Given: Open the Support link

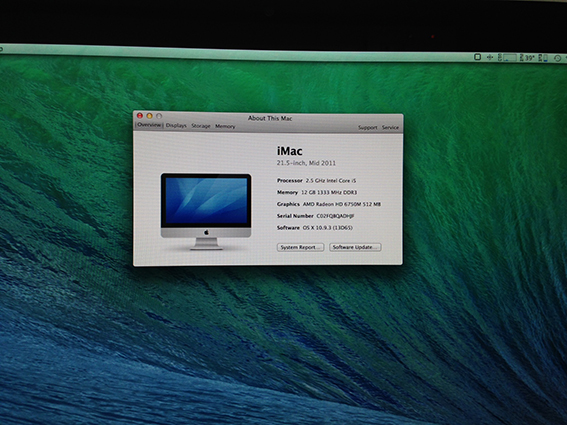Looking at the screenshot, I should (367, 127).
